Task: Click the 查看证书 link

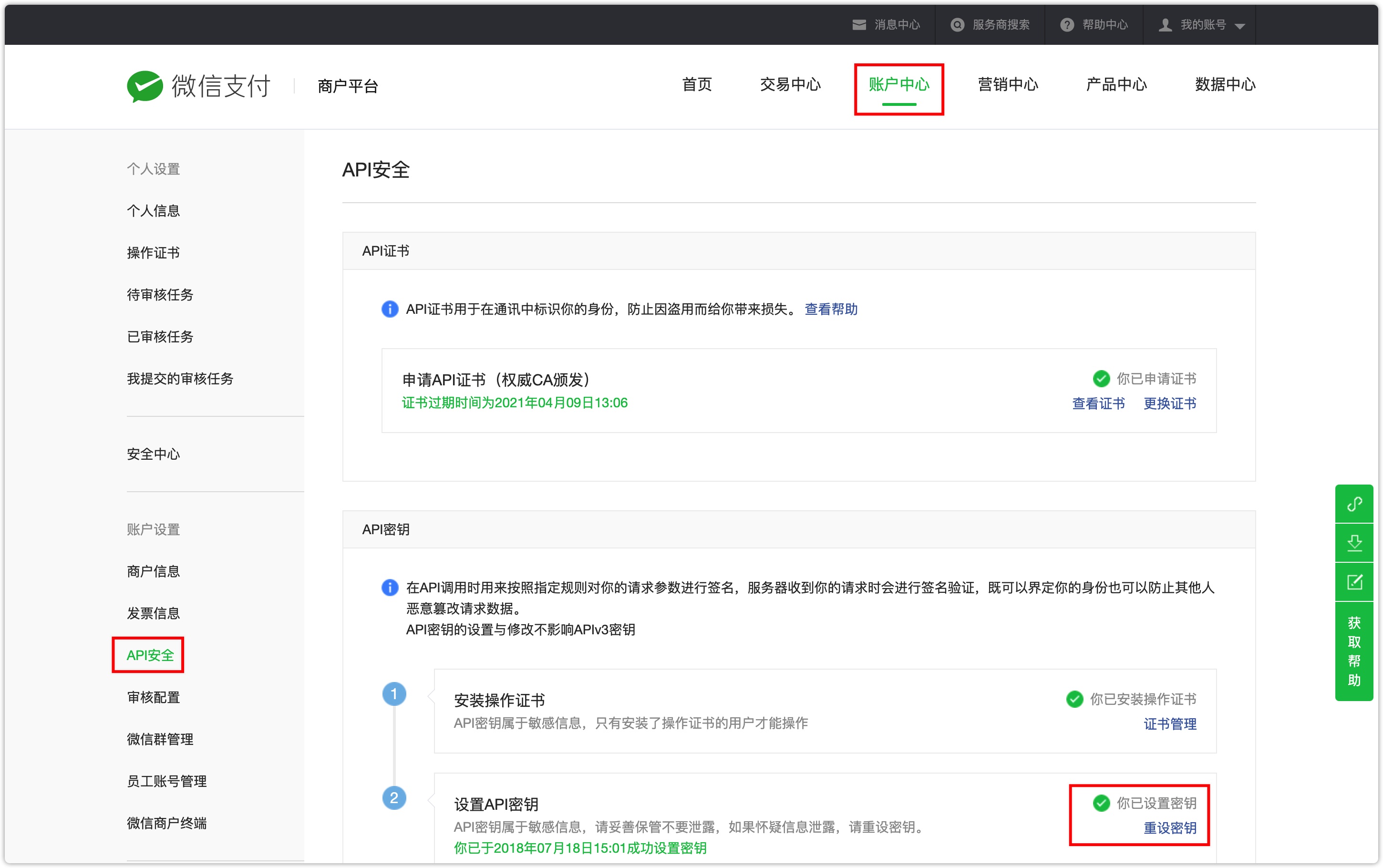Action: [1098, 403]
